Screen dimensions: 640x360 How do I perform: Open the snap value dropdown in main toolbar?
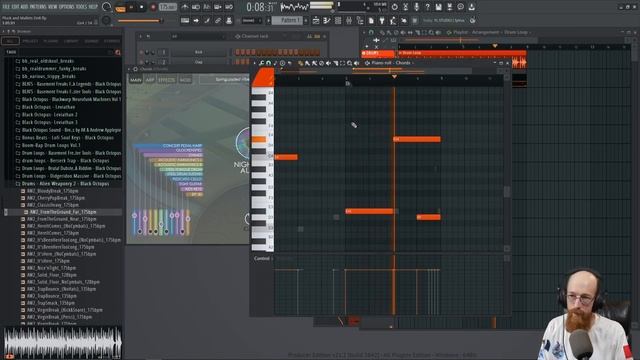(252, 20)
